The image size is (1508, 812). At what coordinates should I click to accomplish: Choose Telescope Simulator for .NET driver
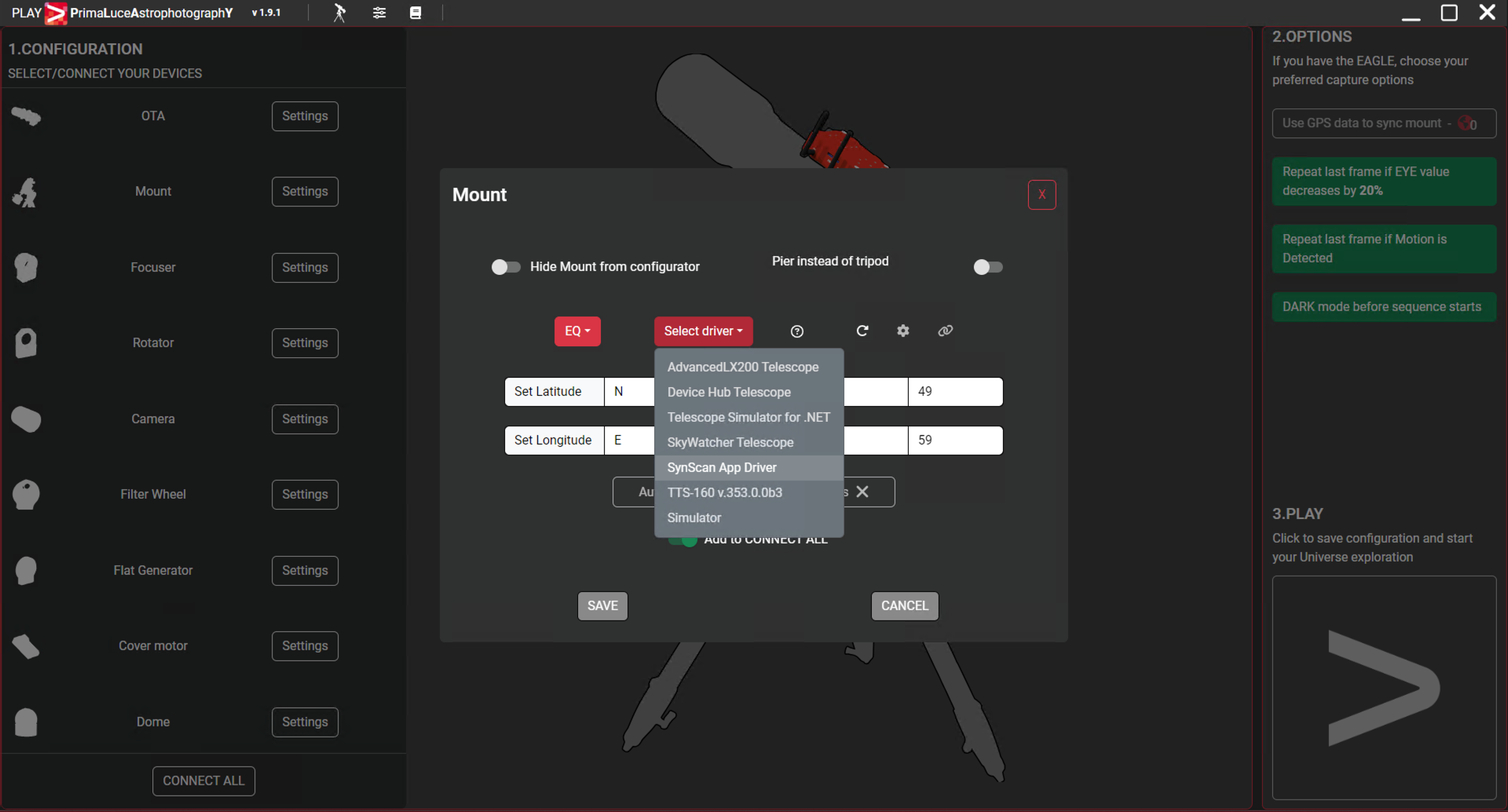click(749, 418)
